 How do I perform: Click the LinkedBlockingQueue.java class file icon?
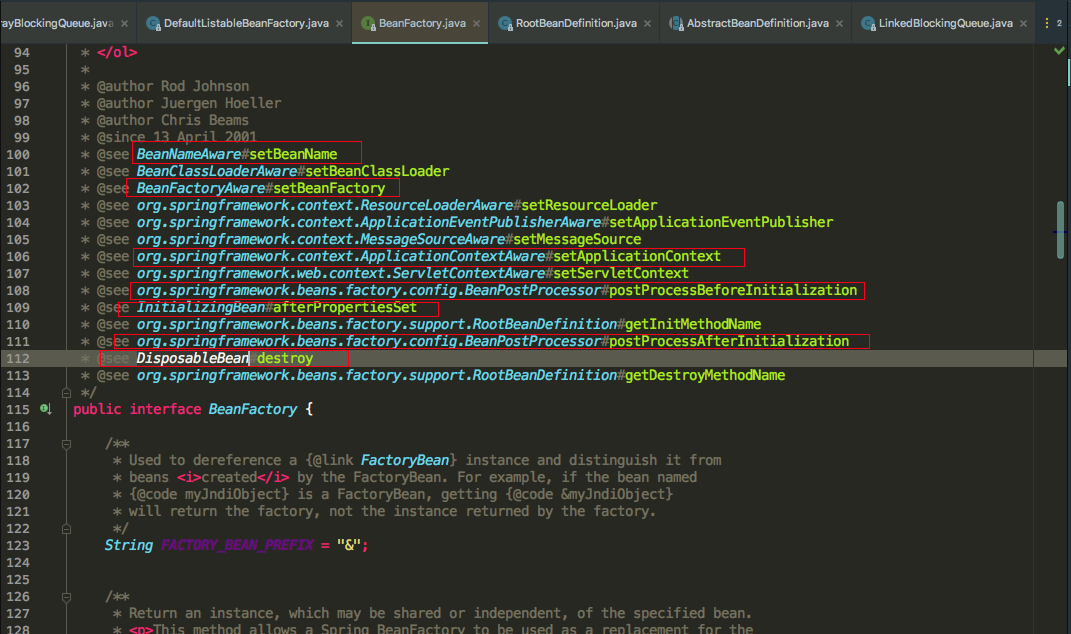coord(868,23)
